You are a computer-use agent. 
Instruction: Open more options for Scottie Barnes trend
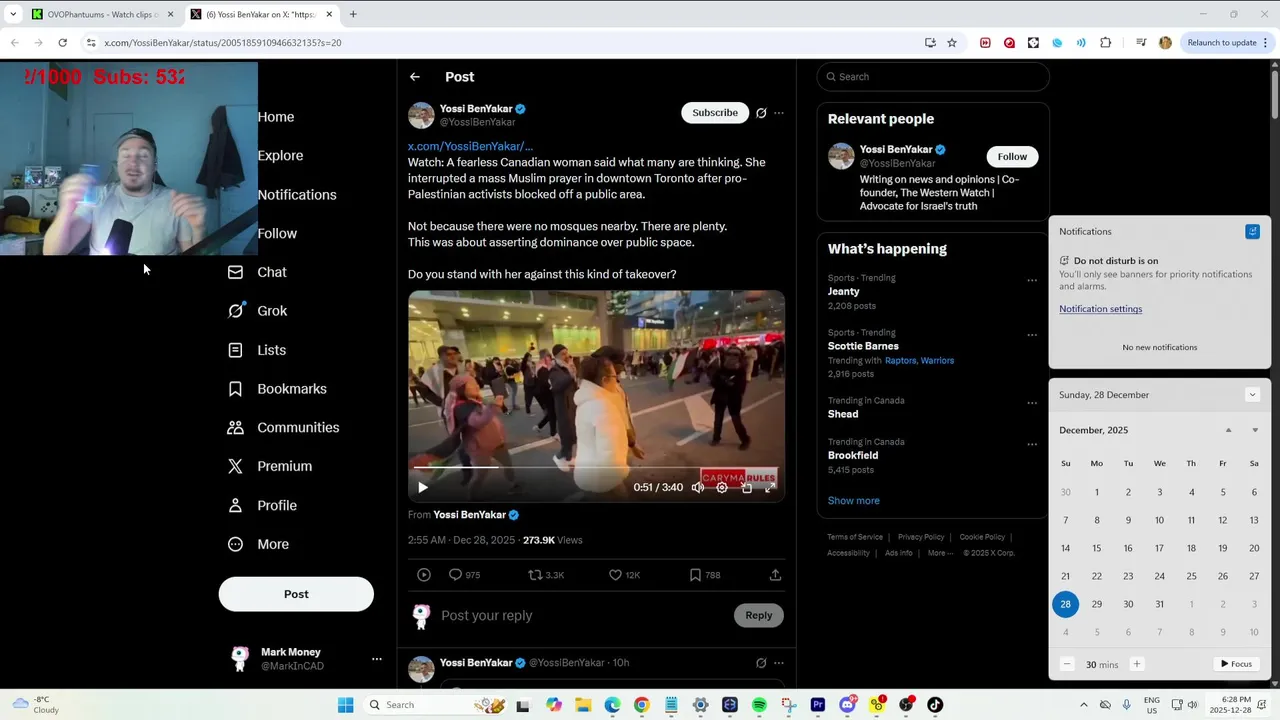click(1032, 335)
